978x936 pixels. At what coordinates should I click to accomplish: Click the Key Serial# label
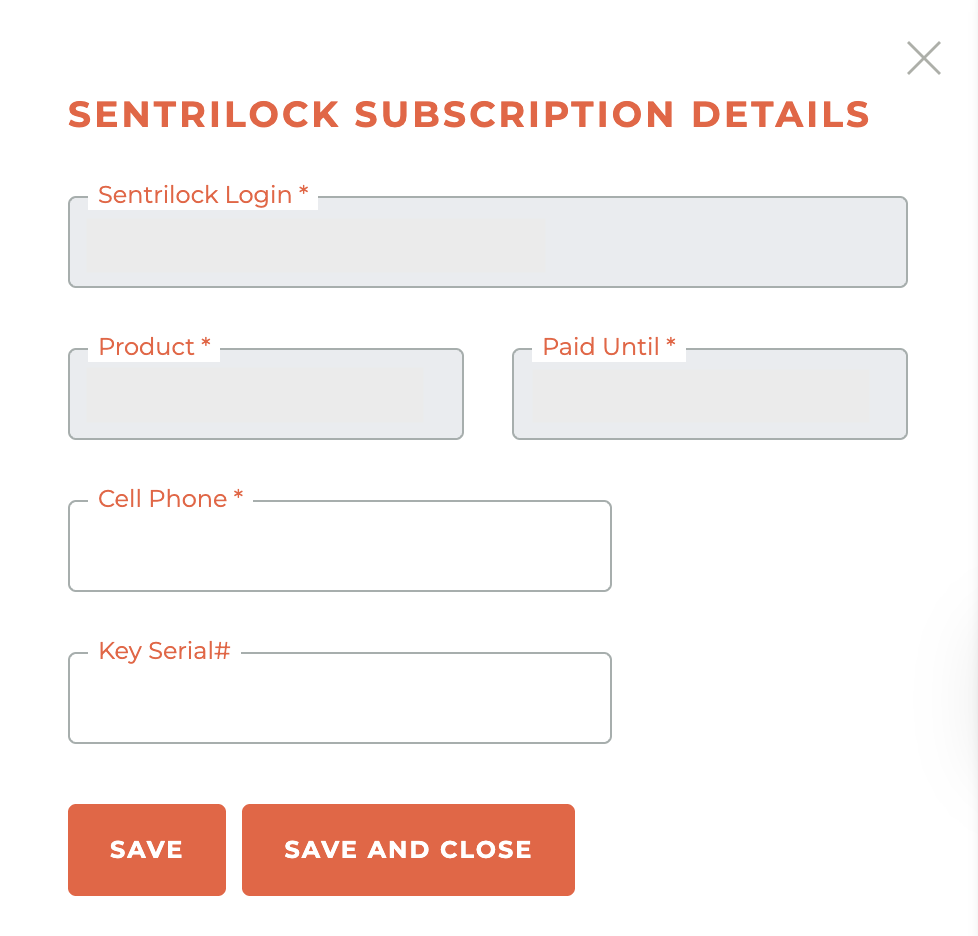pyautogui.click(x=163, y=651)
